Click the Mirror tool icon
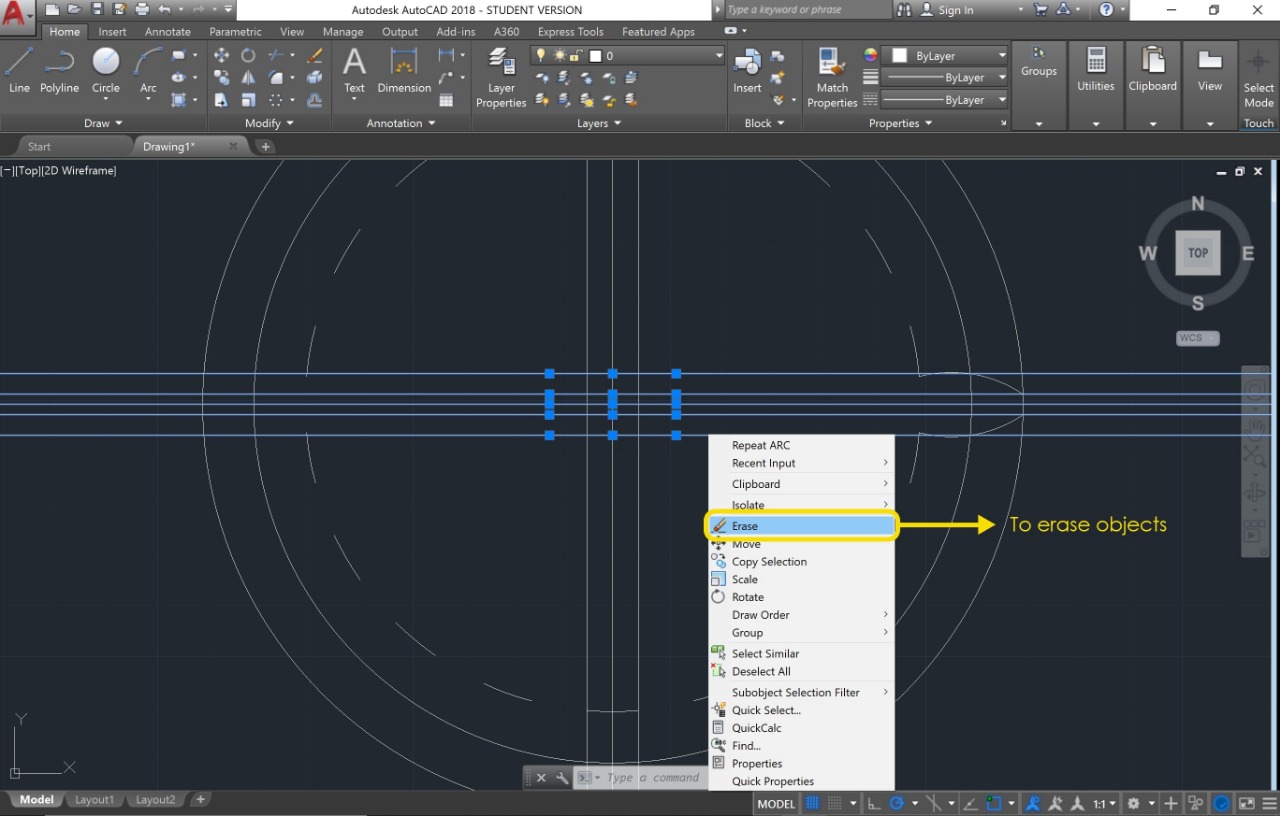1280x816 pixels. pyautogui.click(x=247, y=77)
